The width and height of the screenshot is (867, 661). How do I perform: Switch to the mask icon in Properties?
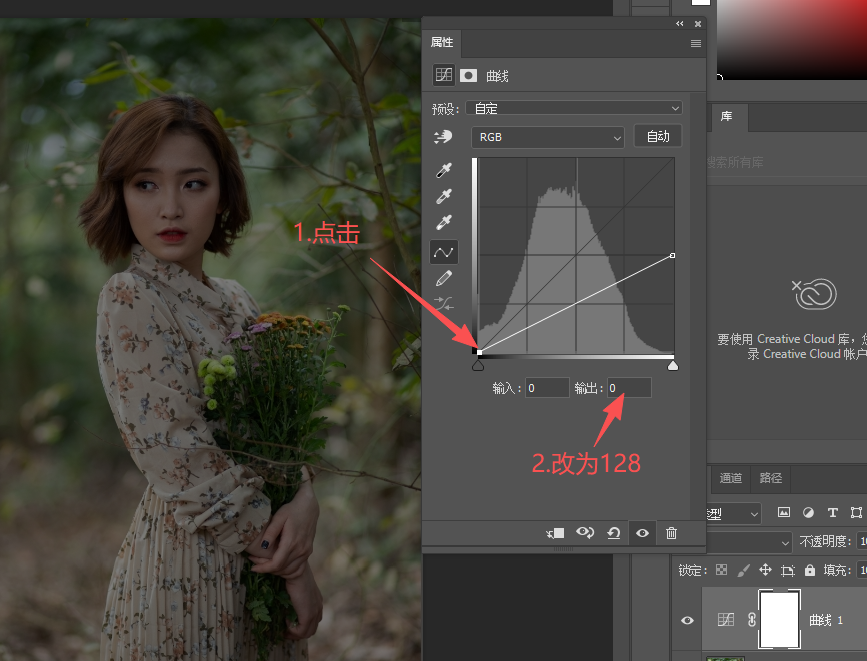468,76
